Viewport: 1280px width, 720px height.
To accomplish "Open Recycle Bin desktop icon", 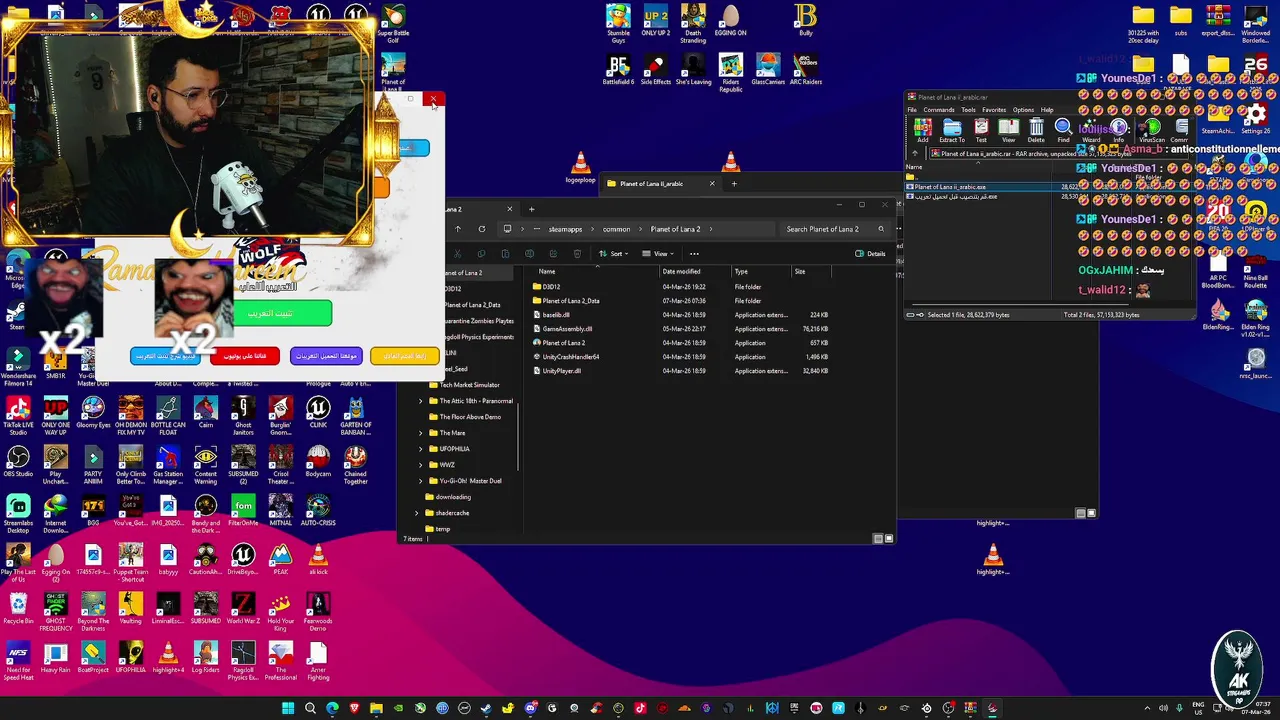I will (x=18, y=608).
